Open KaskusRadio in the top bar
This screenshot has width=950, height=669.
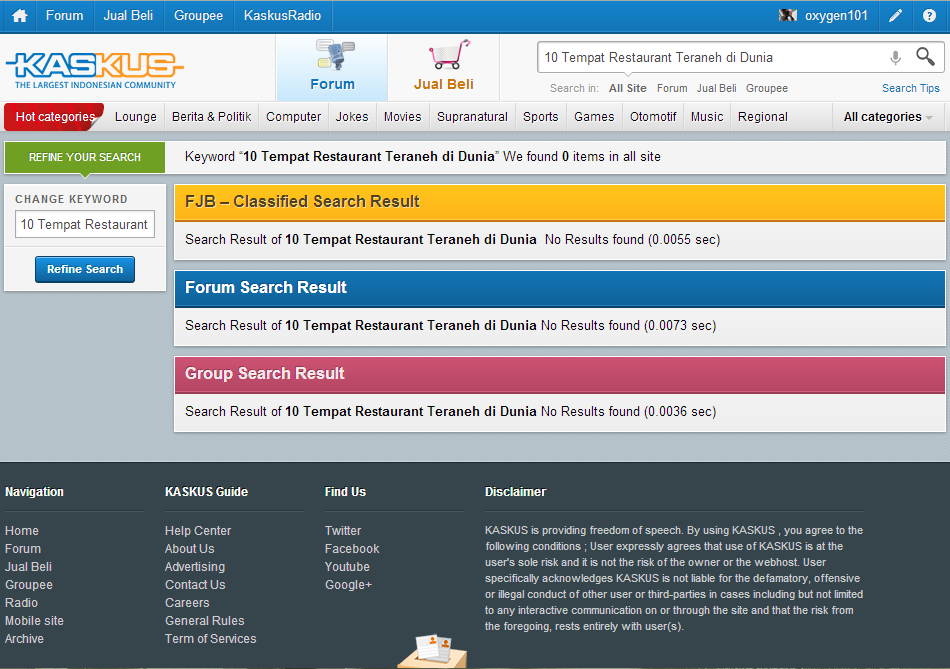pyautogui.click(x=282, y=16)
